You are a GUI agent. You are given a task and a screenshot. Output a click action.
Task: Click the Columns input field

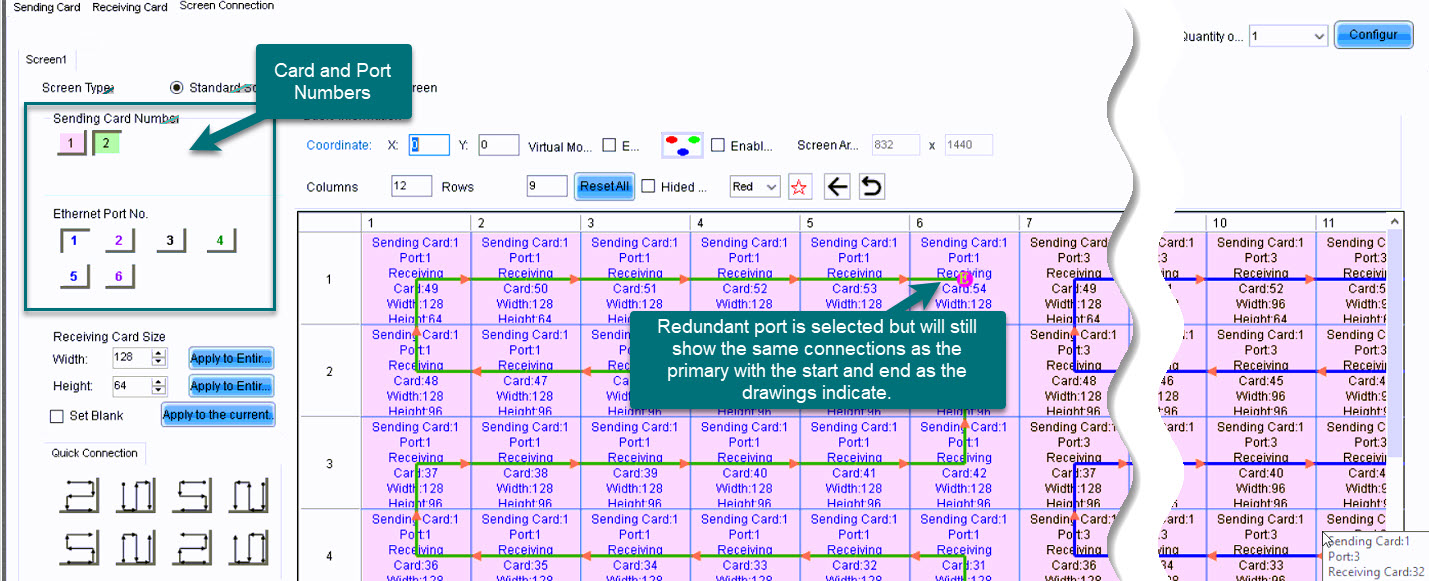pyautogui.click(x=411, y=187)
